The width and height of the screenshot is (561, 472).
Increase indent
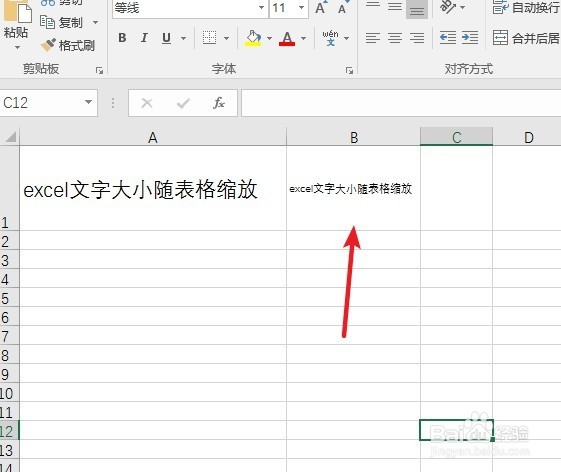coord(470,38)
